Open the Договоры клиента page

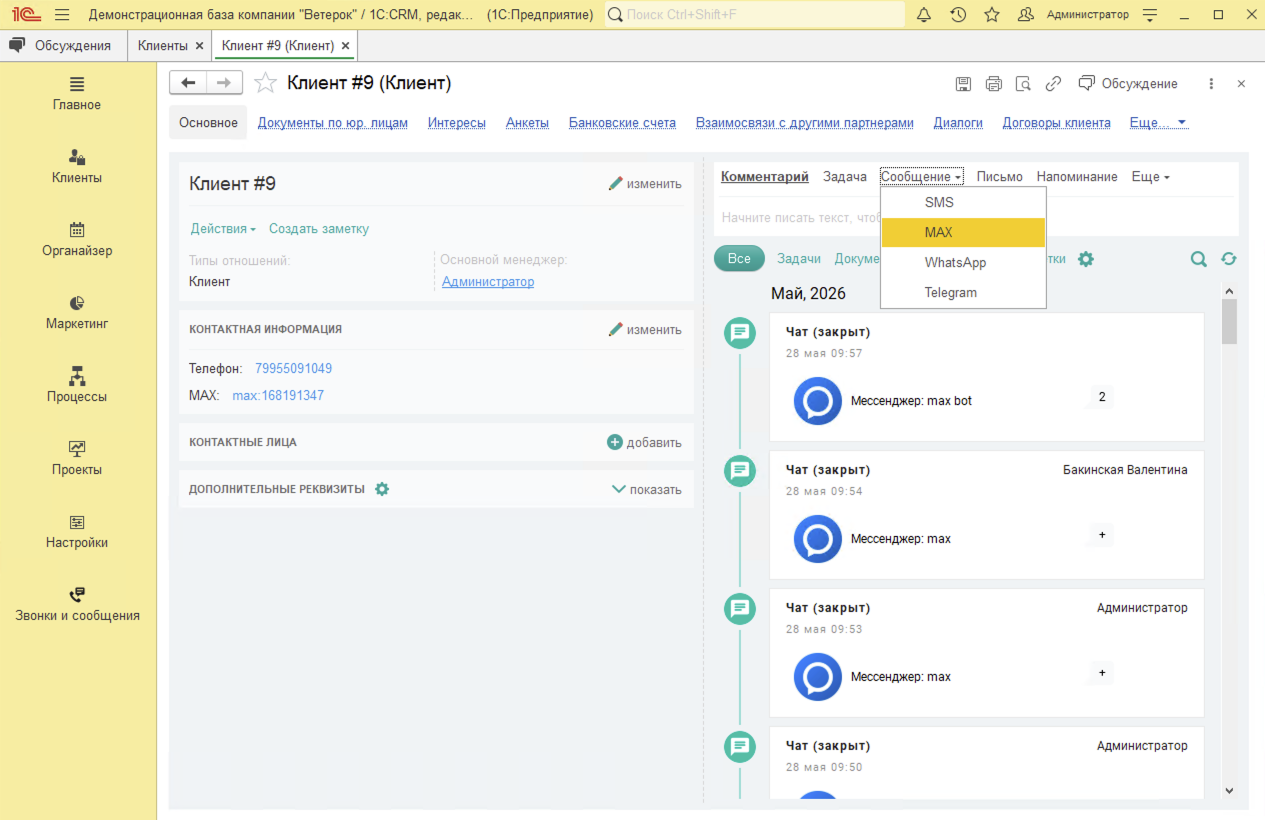[1056, 123]
